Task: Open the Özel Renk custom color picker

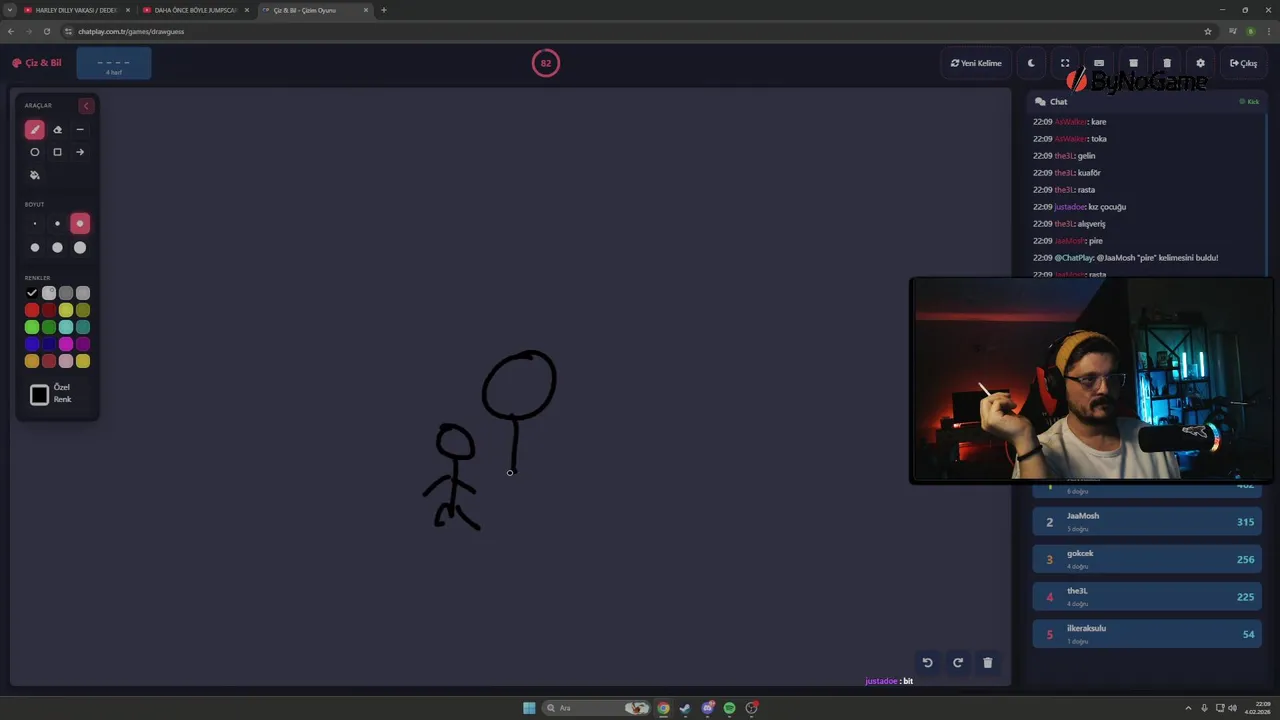Action: coord(40,395)
